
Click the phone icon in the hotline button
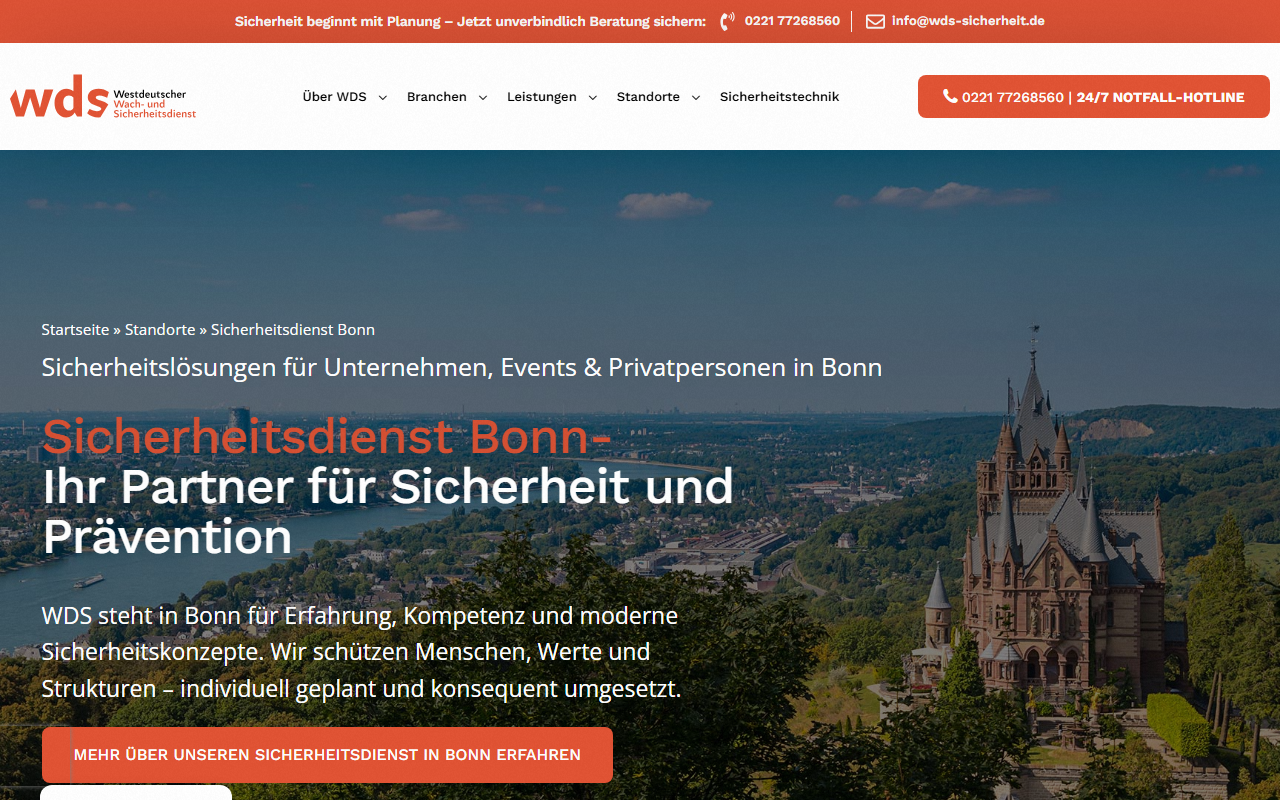click(950, 97)
